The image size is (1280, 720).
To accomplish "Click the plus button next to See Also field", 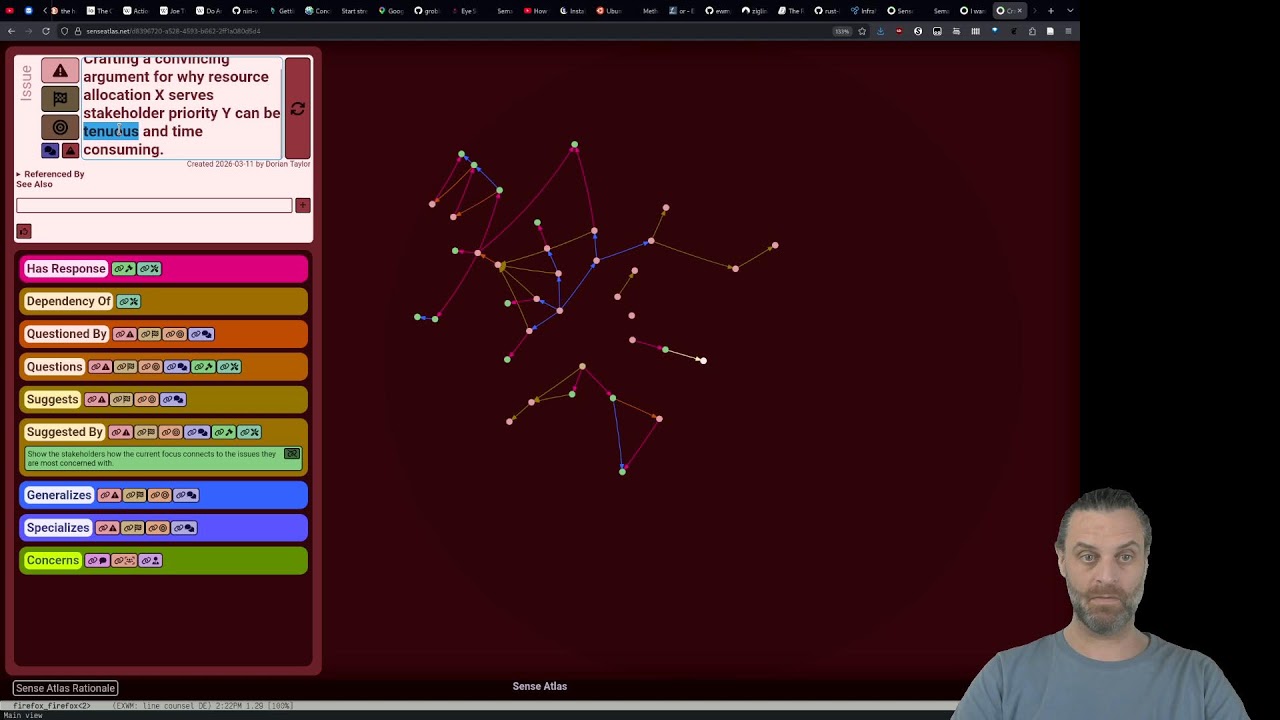I will 303,205.
